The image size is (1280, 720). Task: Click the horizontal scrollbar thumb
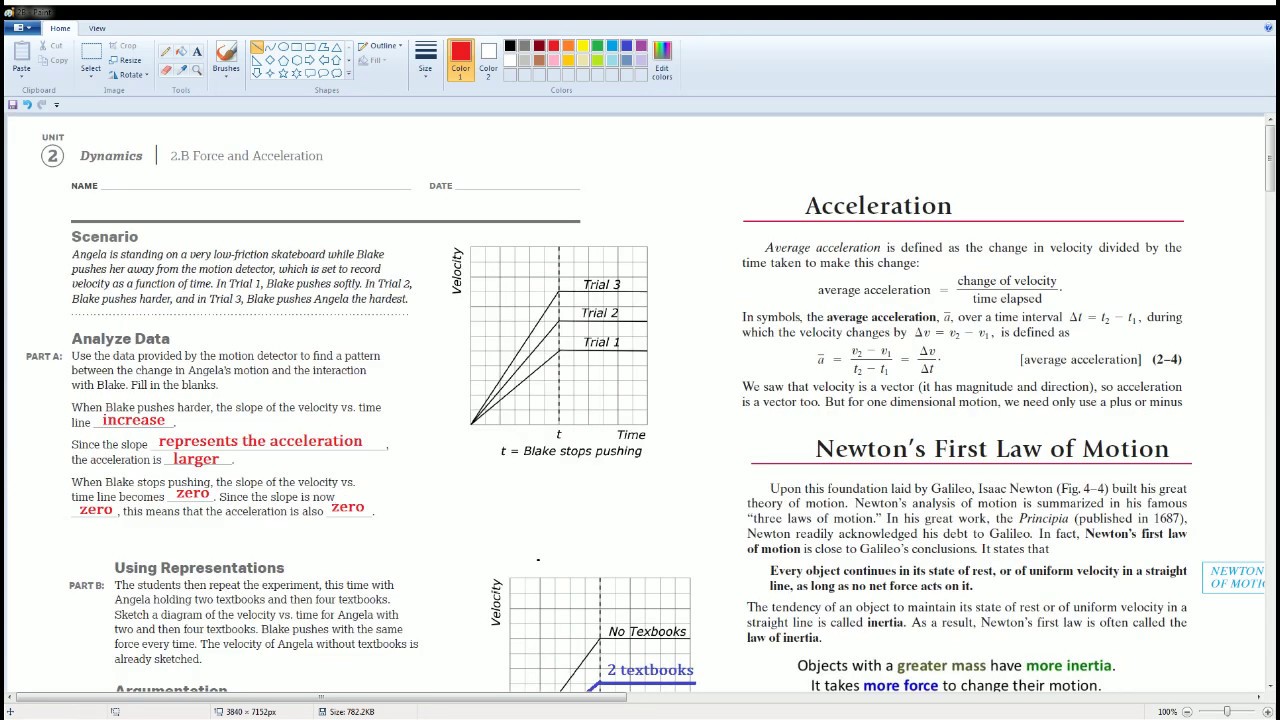pos(321,696)
